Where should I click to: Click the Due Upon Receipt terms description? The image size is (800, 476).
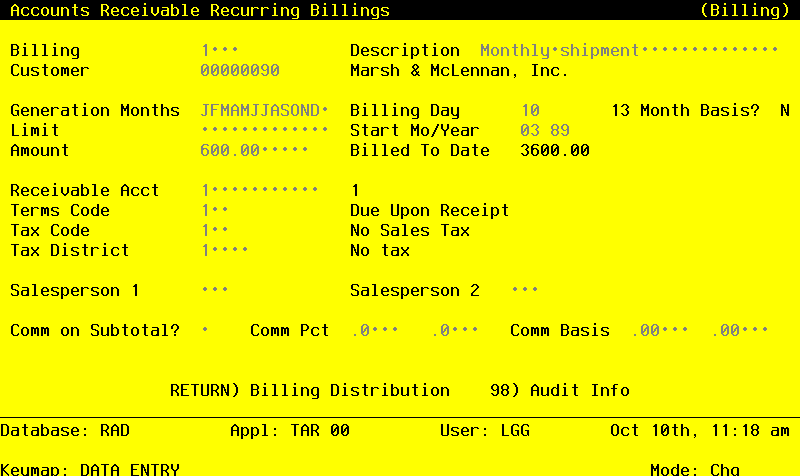click(430, 210)
